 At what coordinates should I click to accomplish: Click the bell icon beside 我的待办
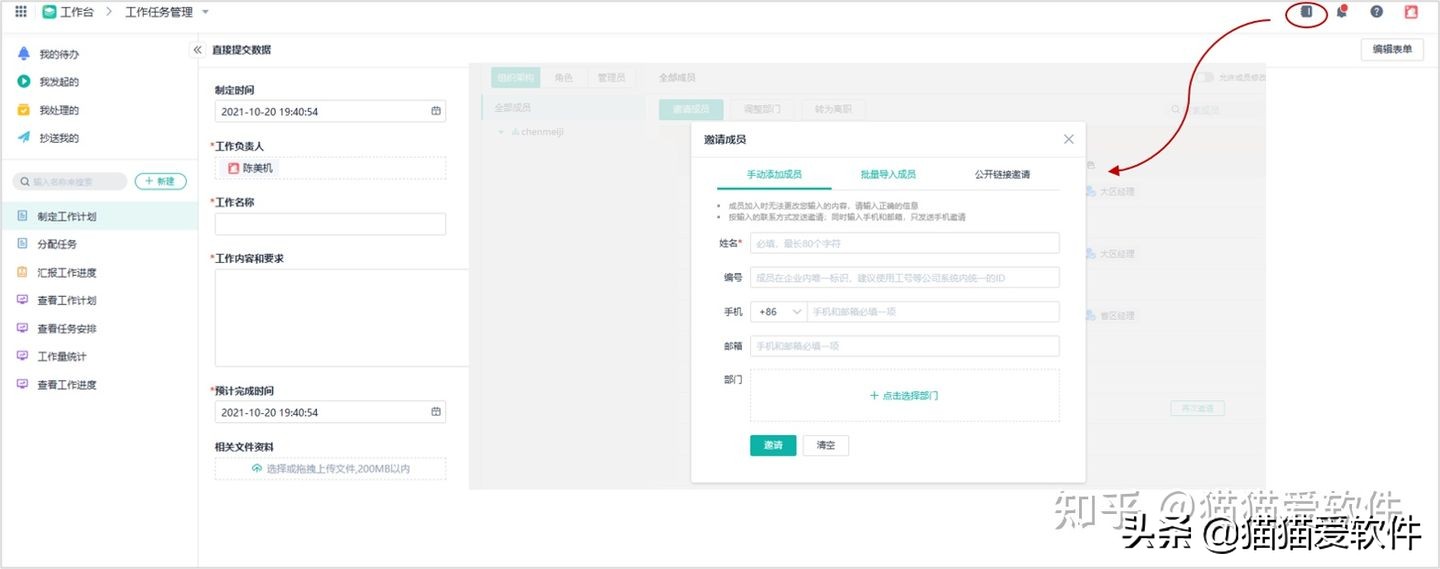point(23,54)
